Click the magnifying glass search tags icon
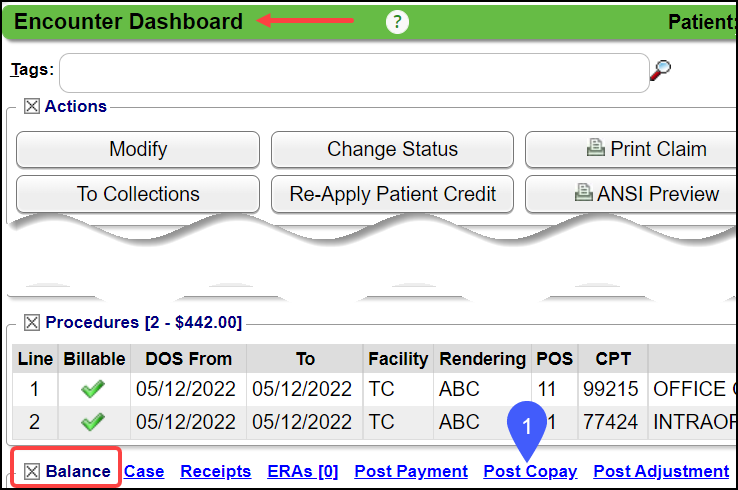The height and width of the screenshot is (490, 738). tap(660, 70)
